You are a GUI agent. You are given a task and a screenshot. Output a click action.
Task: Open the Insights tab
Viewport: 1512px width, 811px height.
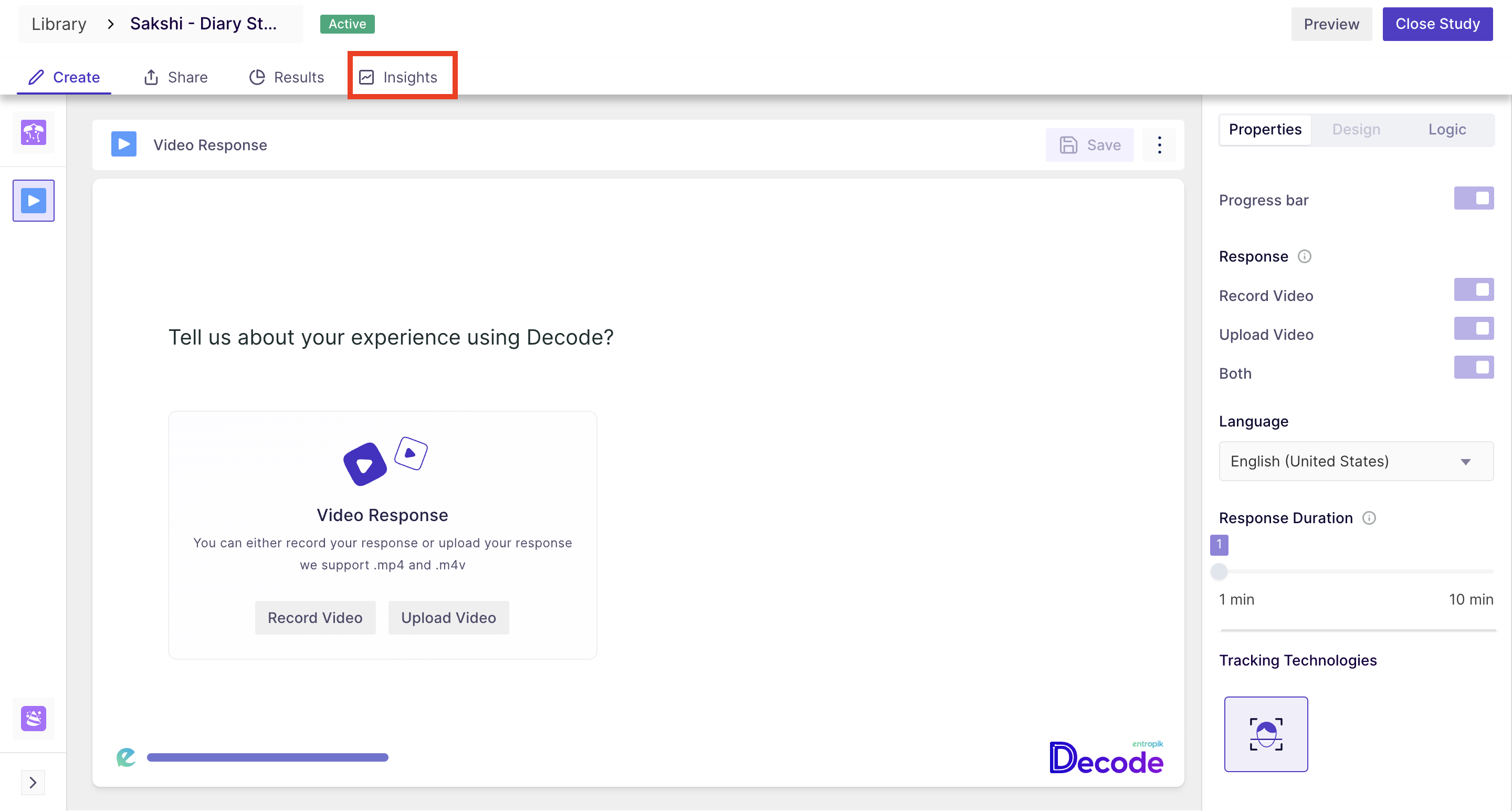click(402, 77)
